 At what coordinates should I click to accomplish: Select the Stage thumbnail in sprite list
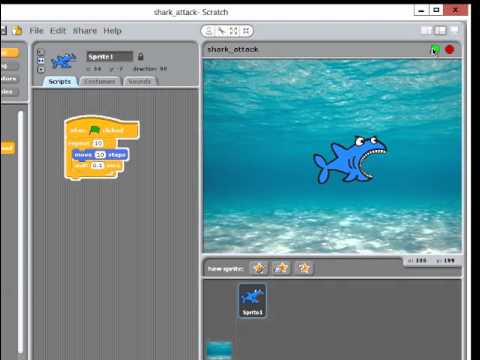[x=219, y=349]
